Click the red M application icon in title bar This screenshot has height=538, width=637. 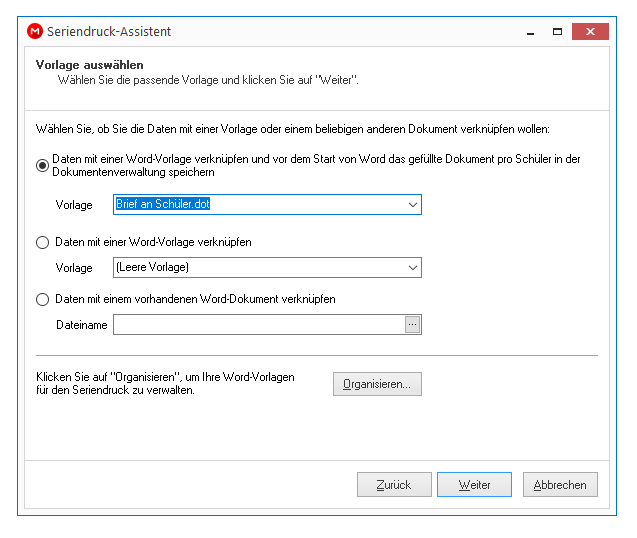click(35, 31)
